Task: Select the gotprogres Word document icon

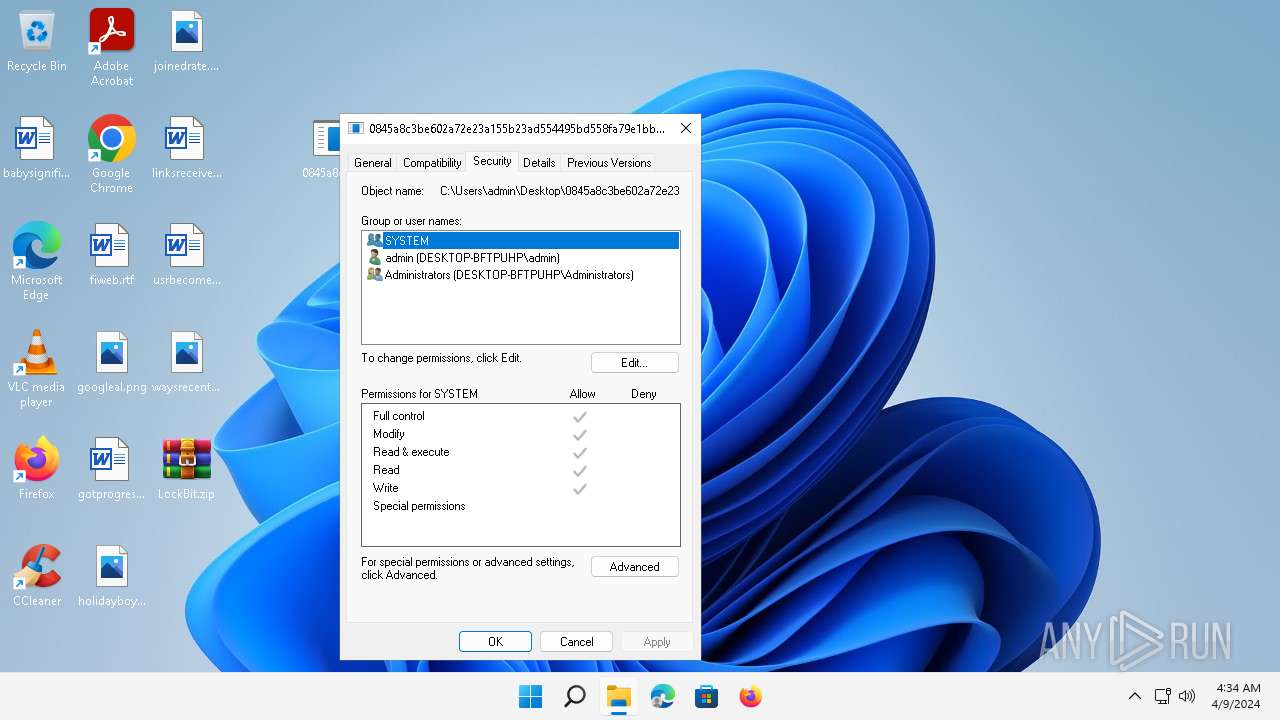Action: (112, 469)
